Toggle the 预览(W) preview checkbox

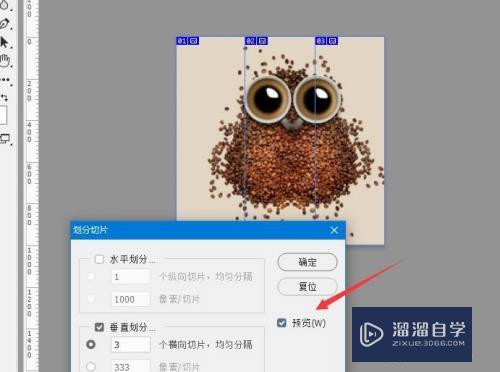coord(282,323)
